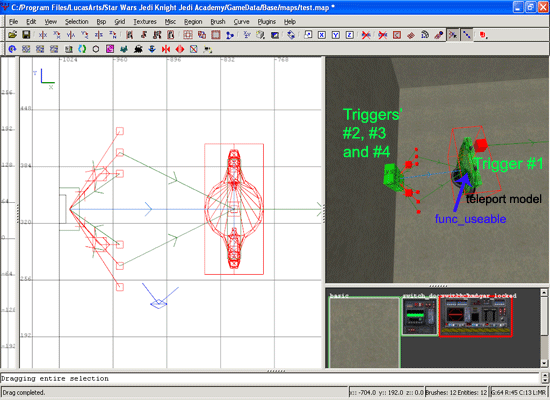Rotate selection around the X axis
550x400 pixels.
pyautogui.click(x=57, y=35)
